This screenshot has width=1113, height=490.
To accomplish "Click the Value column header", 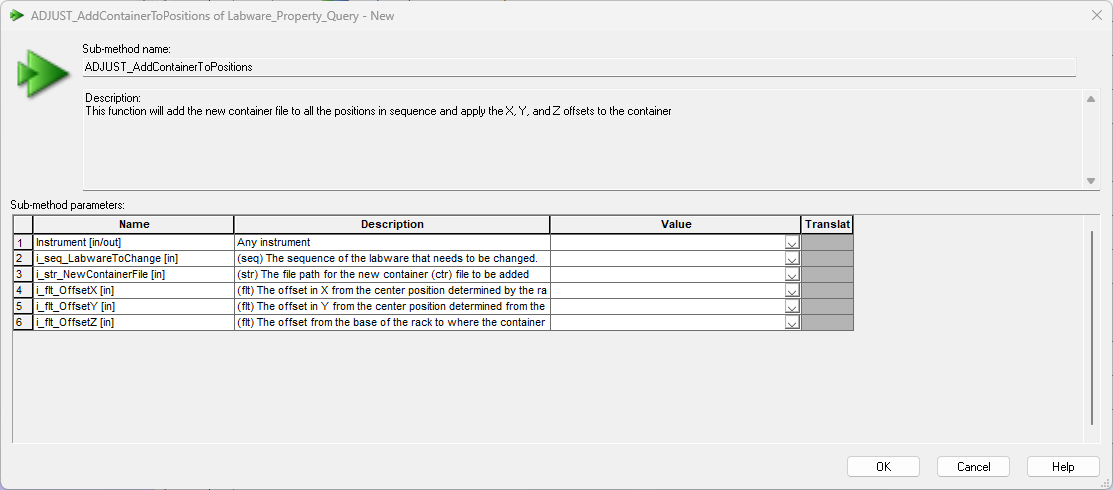I will [x=675, y=225].
